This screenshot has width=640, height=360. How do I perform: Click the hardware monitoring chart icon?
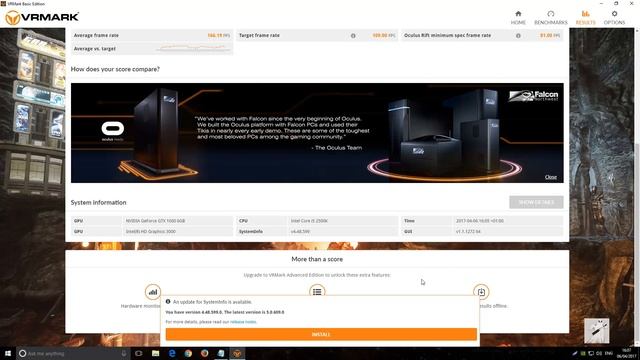[x=153, y=292]
